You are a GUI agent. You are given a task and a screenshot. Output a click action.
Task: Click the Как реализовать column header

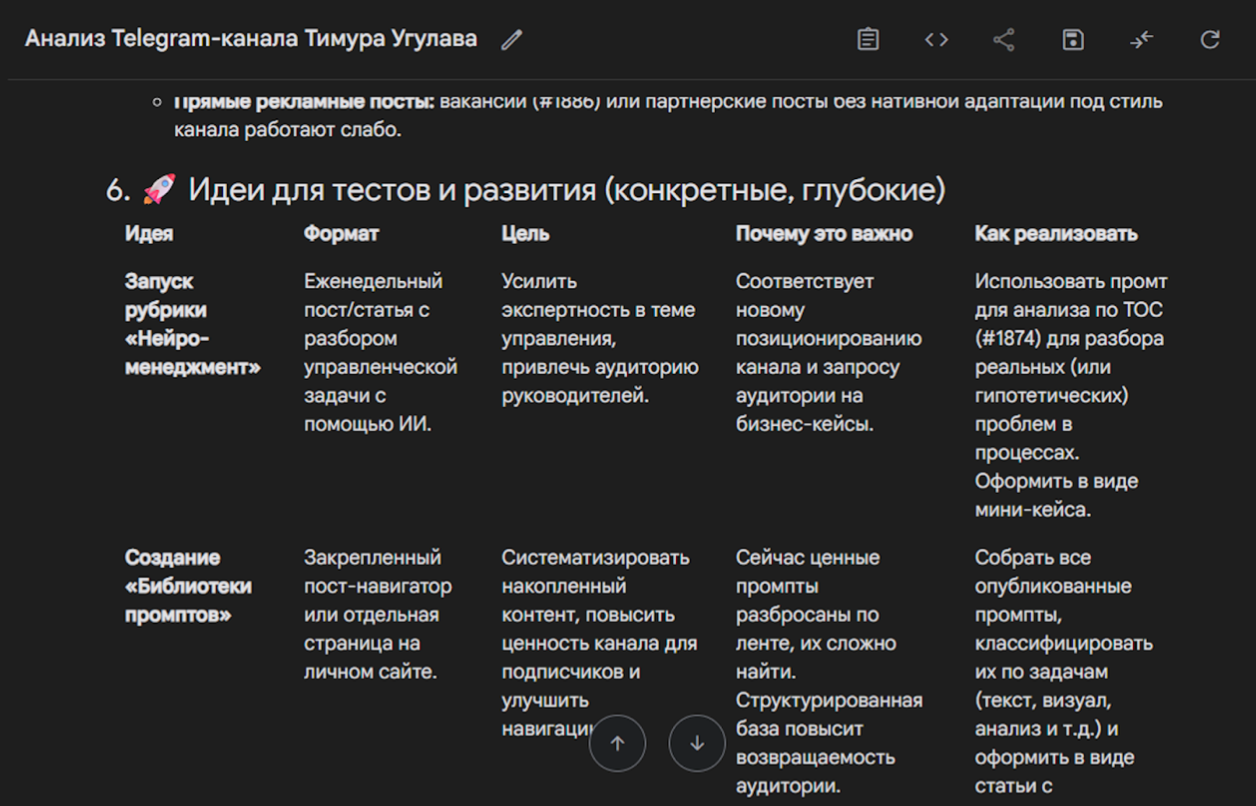(x=1056, y=234)
